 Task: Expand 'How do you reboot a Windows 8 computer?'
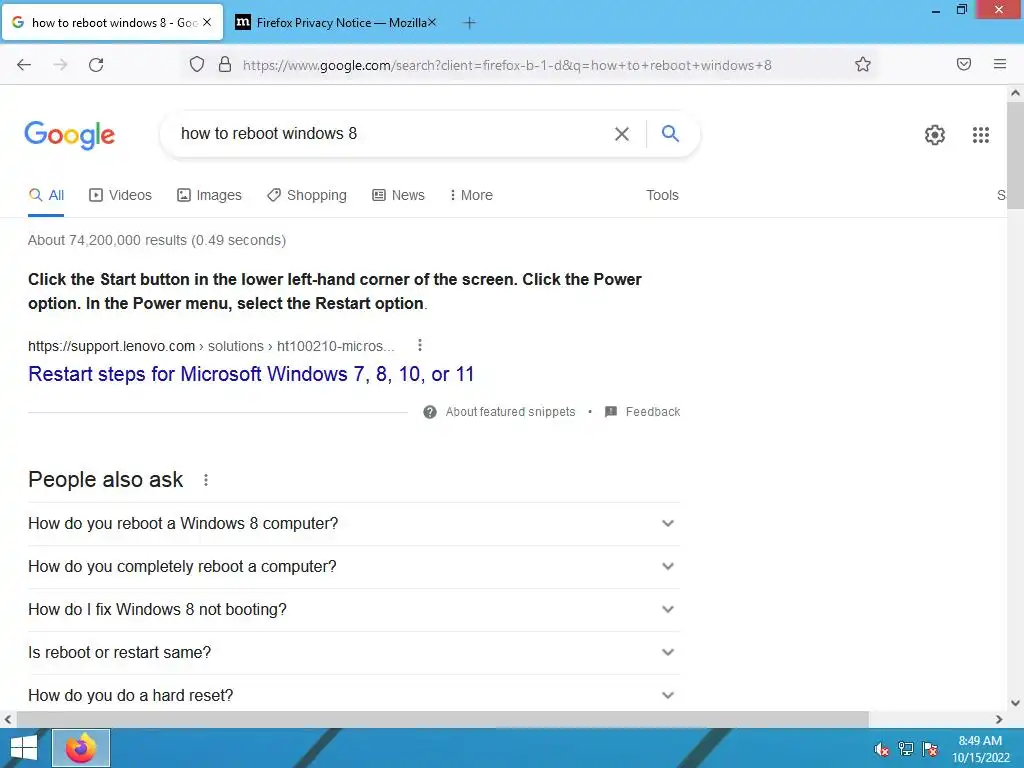coord(353,524)
